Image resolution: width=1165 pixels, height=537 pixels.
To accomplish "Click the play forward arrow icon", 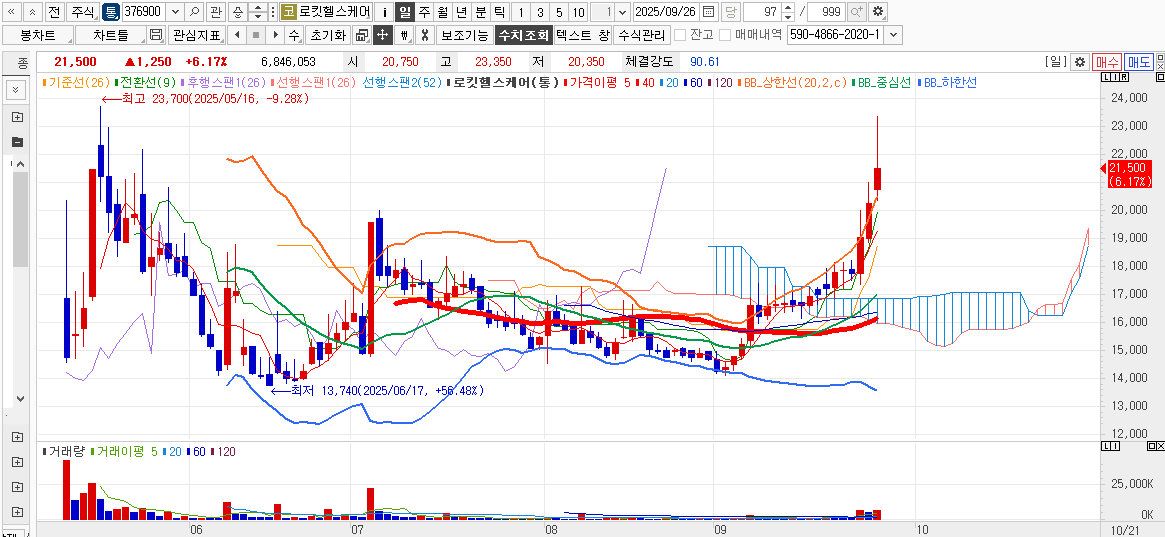I will click(276, 35).
